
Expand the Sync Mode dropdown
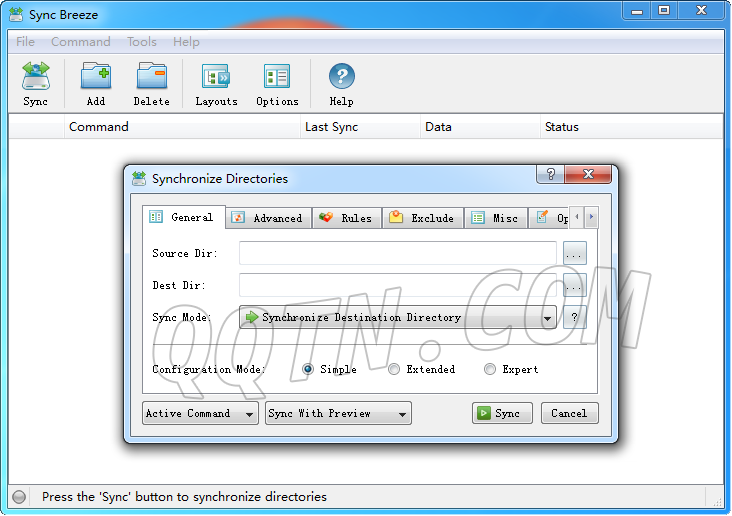click(548, 318)
